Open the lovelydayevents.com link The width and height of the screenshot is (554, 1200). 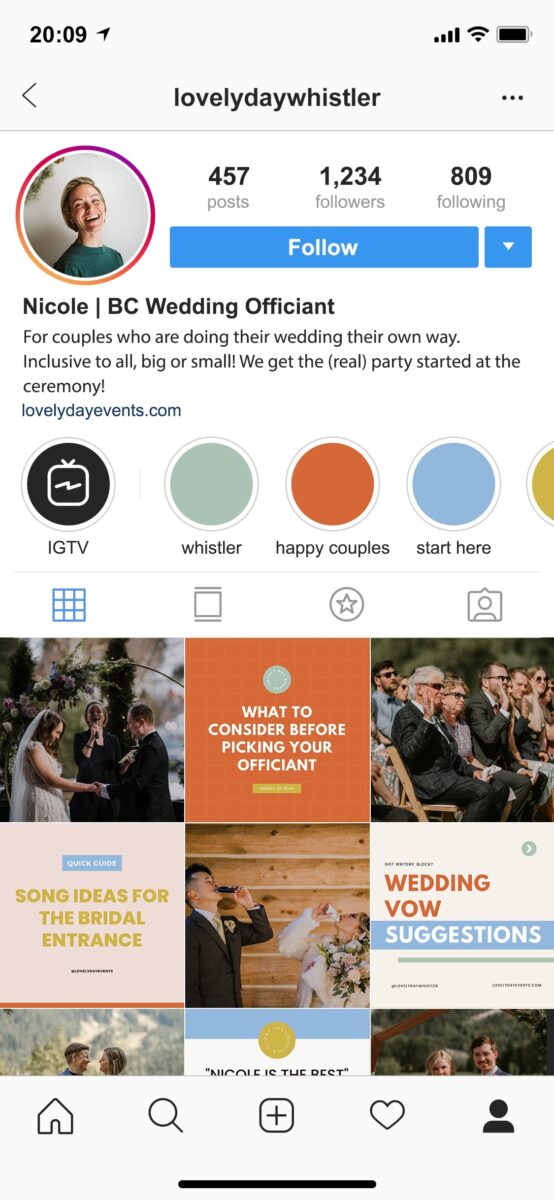[102, 410]
